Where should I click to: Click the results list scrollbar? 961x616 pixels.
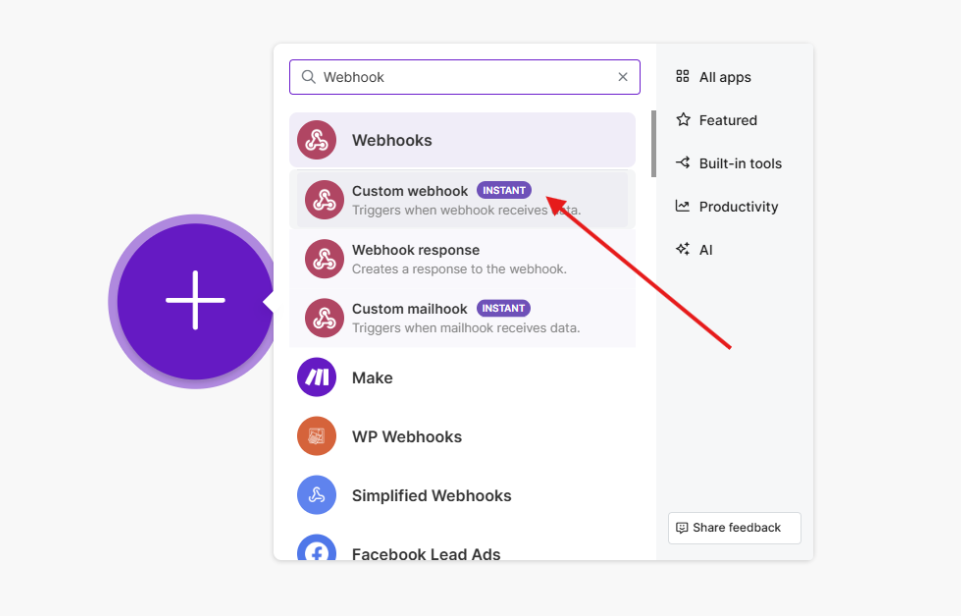[654, 145]
